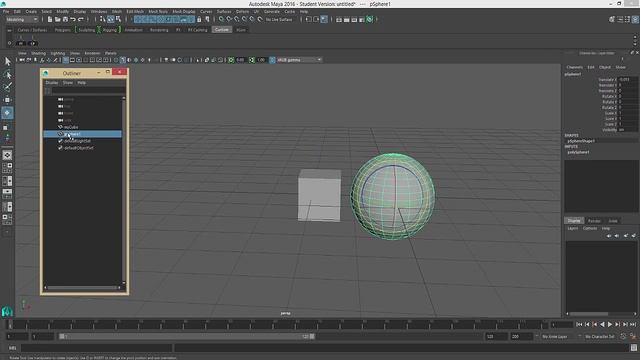The width and height of the screenshot is (640, 360).
Task: Open the Maya home icon in toolbox
Action: 7,311
